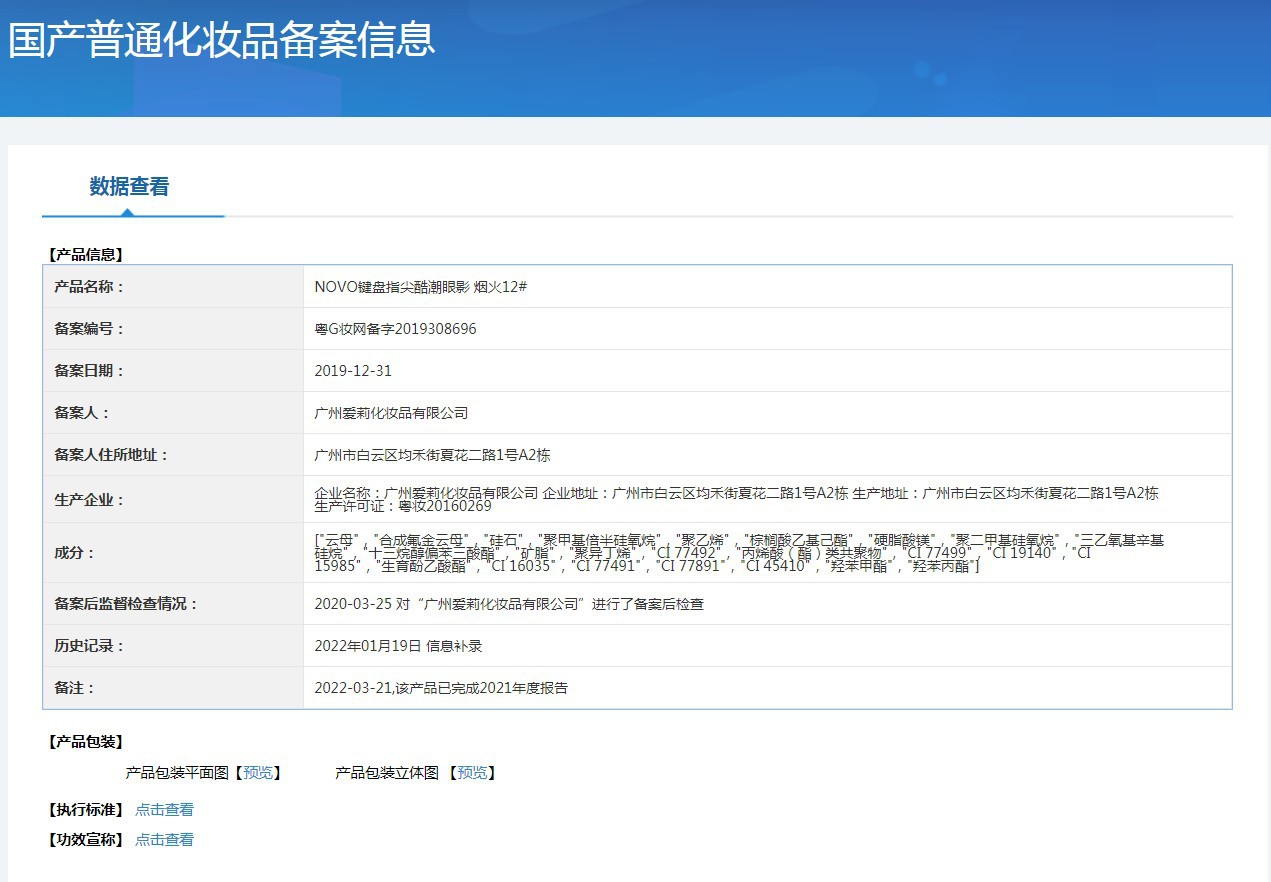Click the 生产许可证 粤妆20160269 text
The height and width of the screenshot is (882, 1271).
click(x=403, y=506)
